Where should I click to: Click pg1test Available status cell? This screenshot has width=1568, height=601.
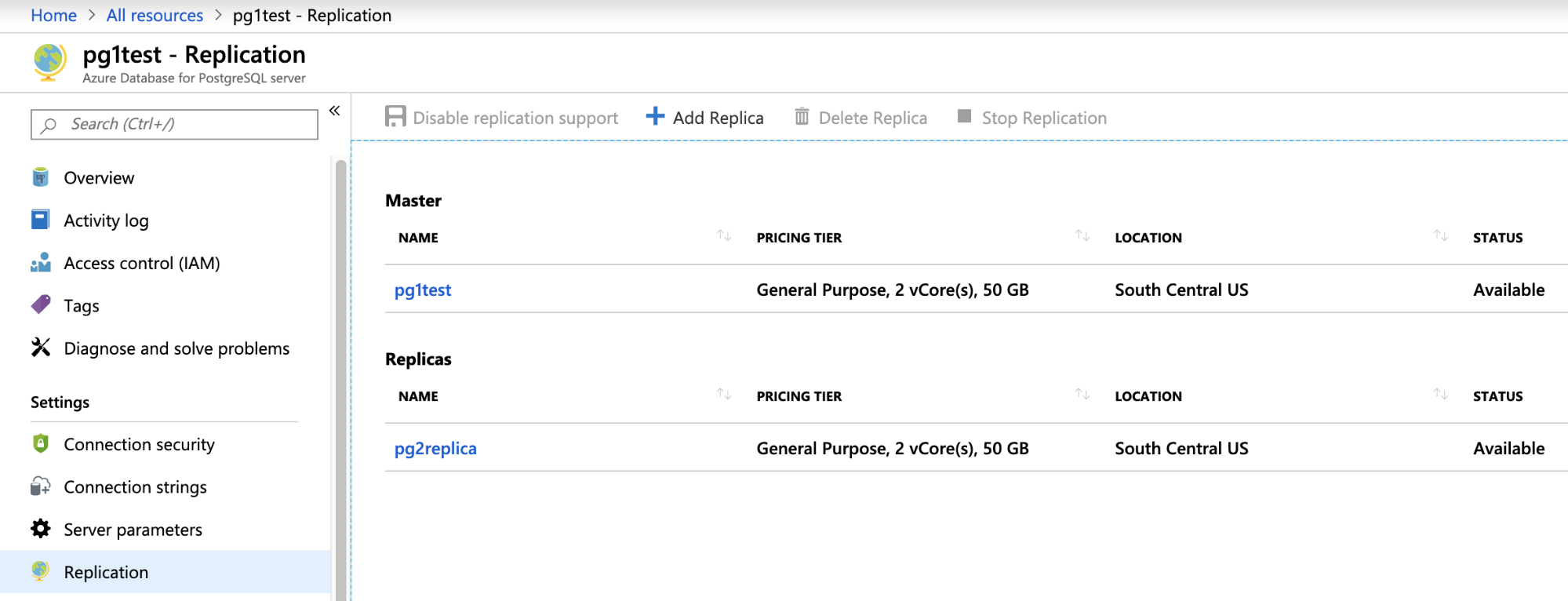[x=1508, y=290]
